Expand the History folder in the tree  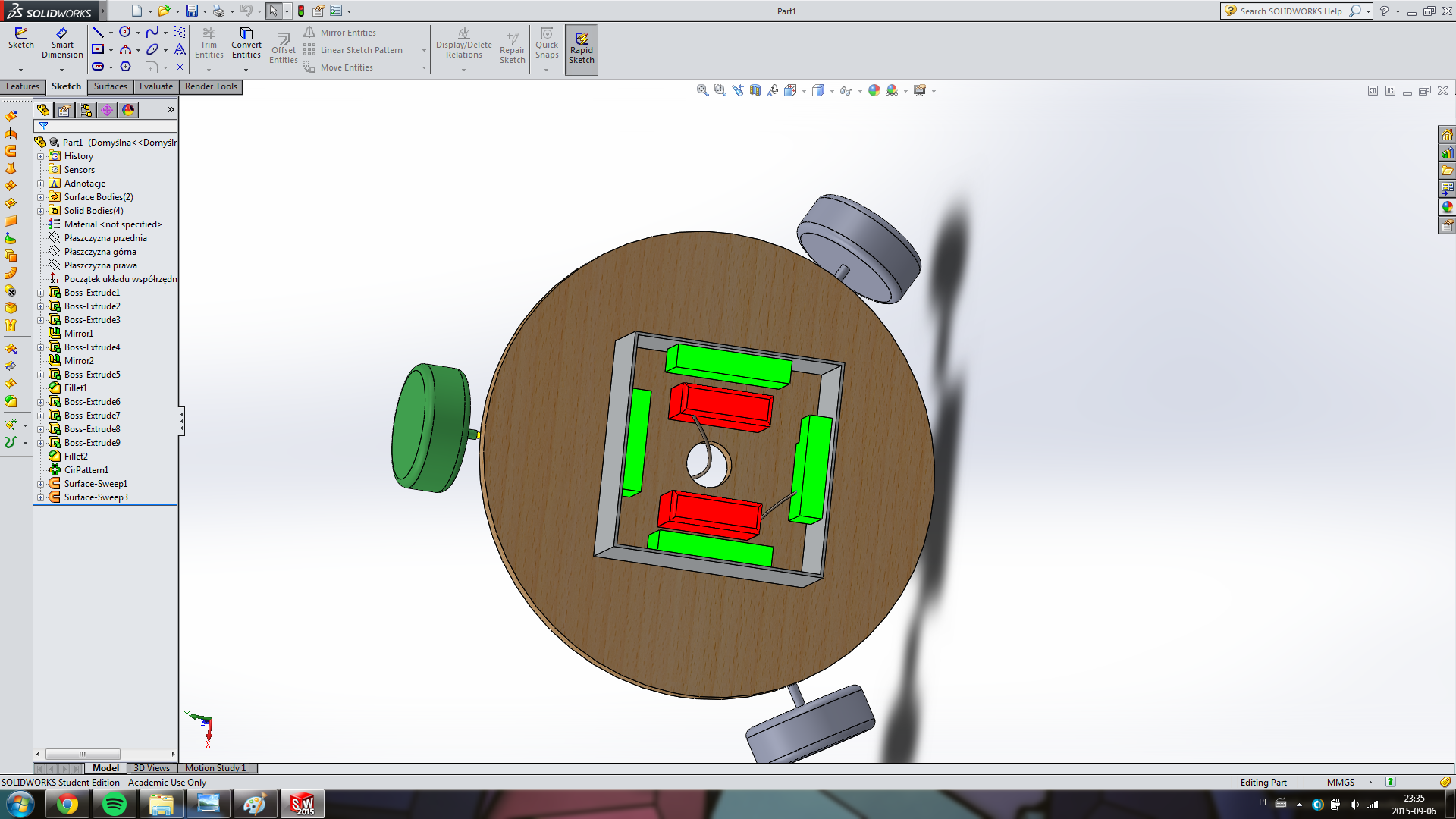(x=41, y=156)
